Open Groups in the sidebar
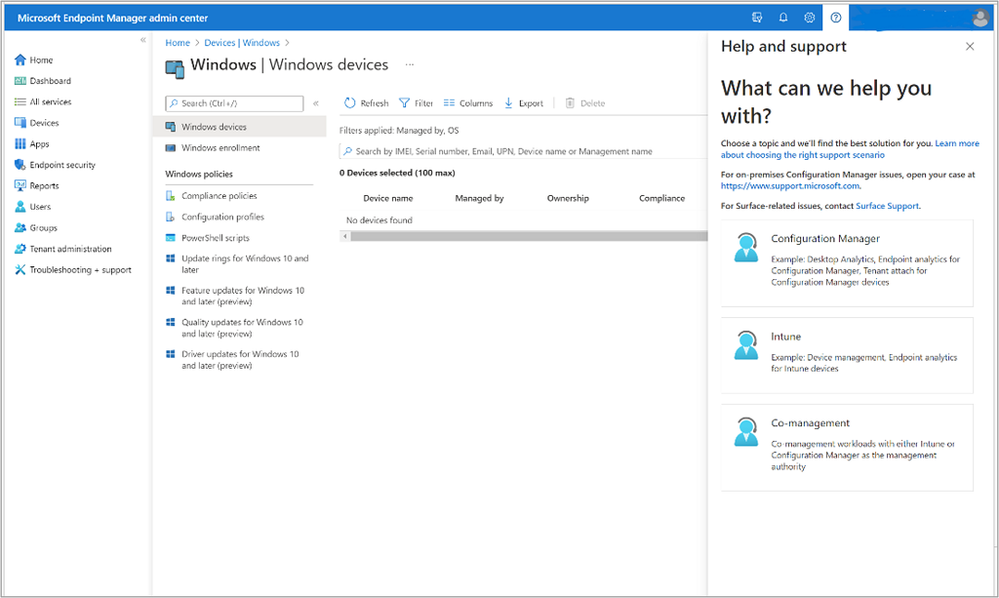Viewport: 999px width, 598px height. coord(36,228)
